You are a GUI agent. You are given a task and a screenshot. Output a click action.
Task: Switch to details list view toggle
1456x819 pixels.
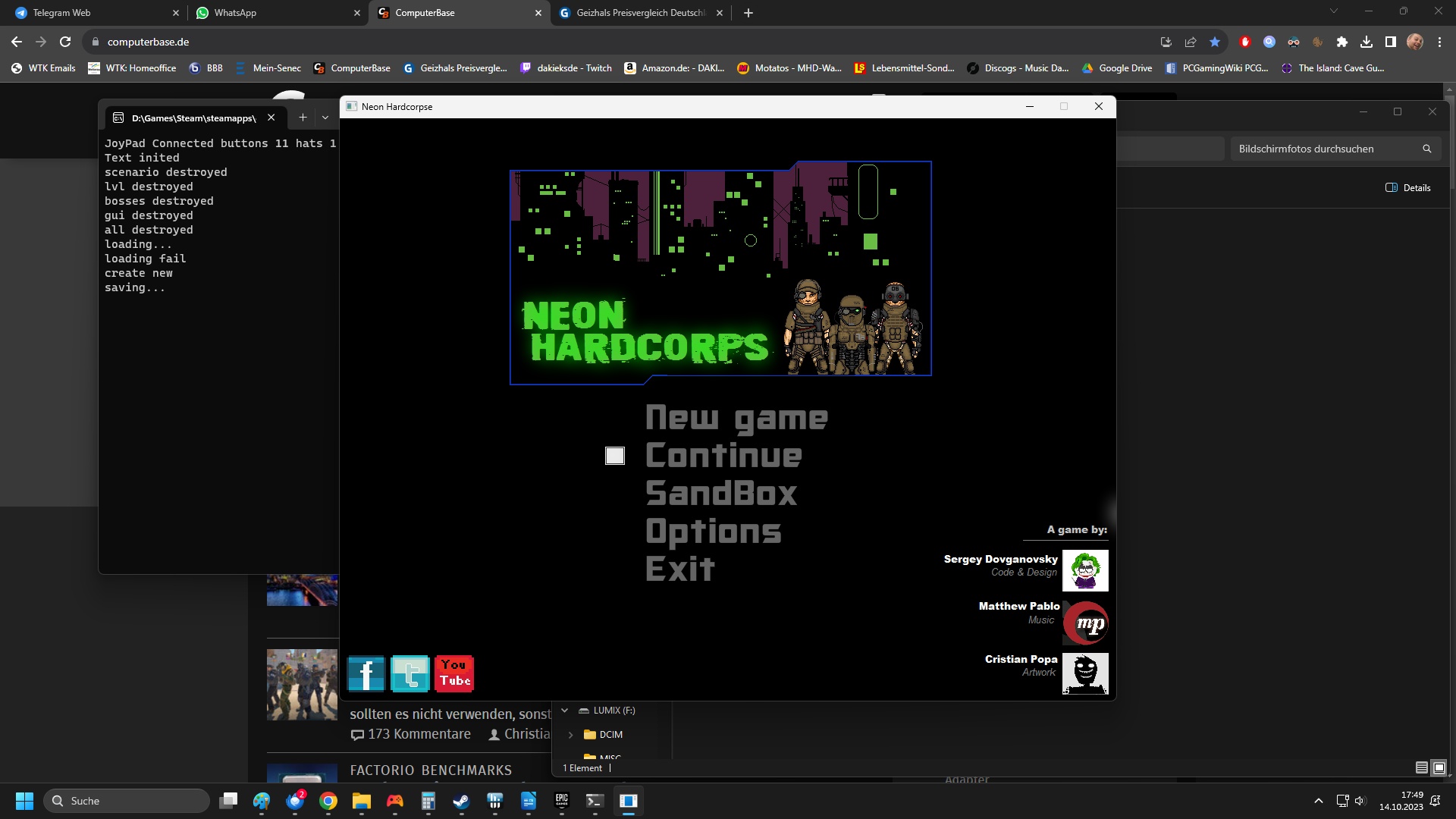pyautogui.click(x=1422, y=767)
